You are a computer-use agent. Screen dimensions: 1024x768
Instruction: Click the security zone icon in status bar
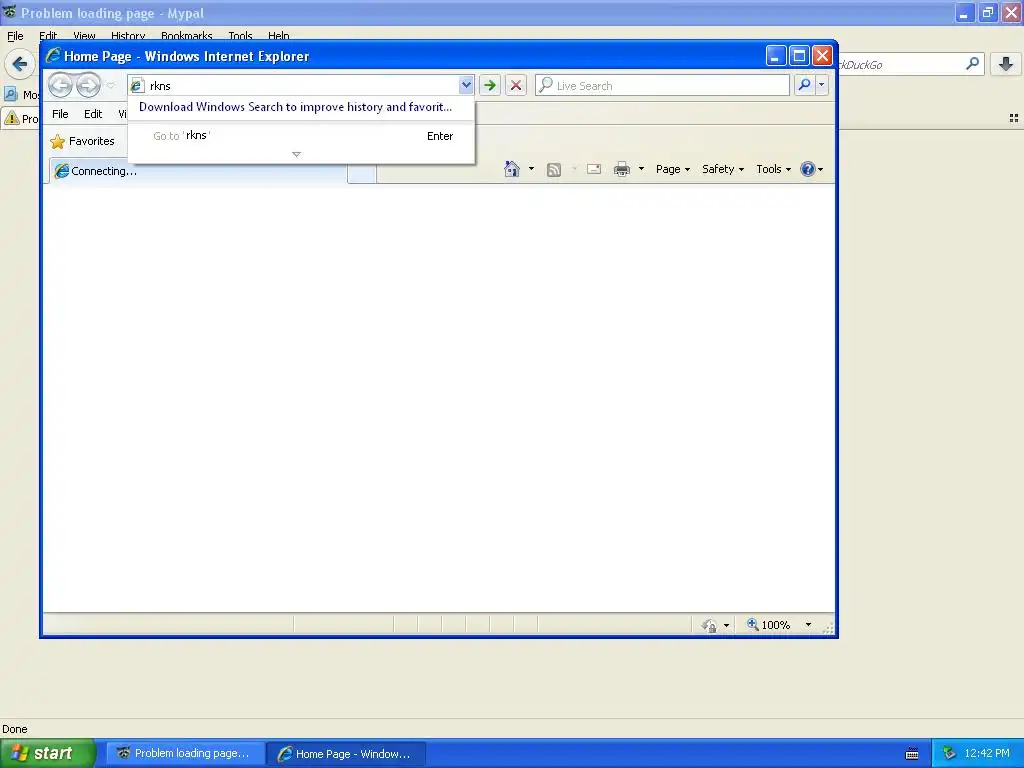pos(709,626)
